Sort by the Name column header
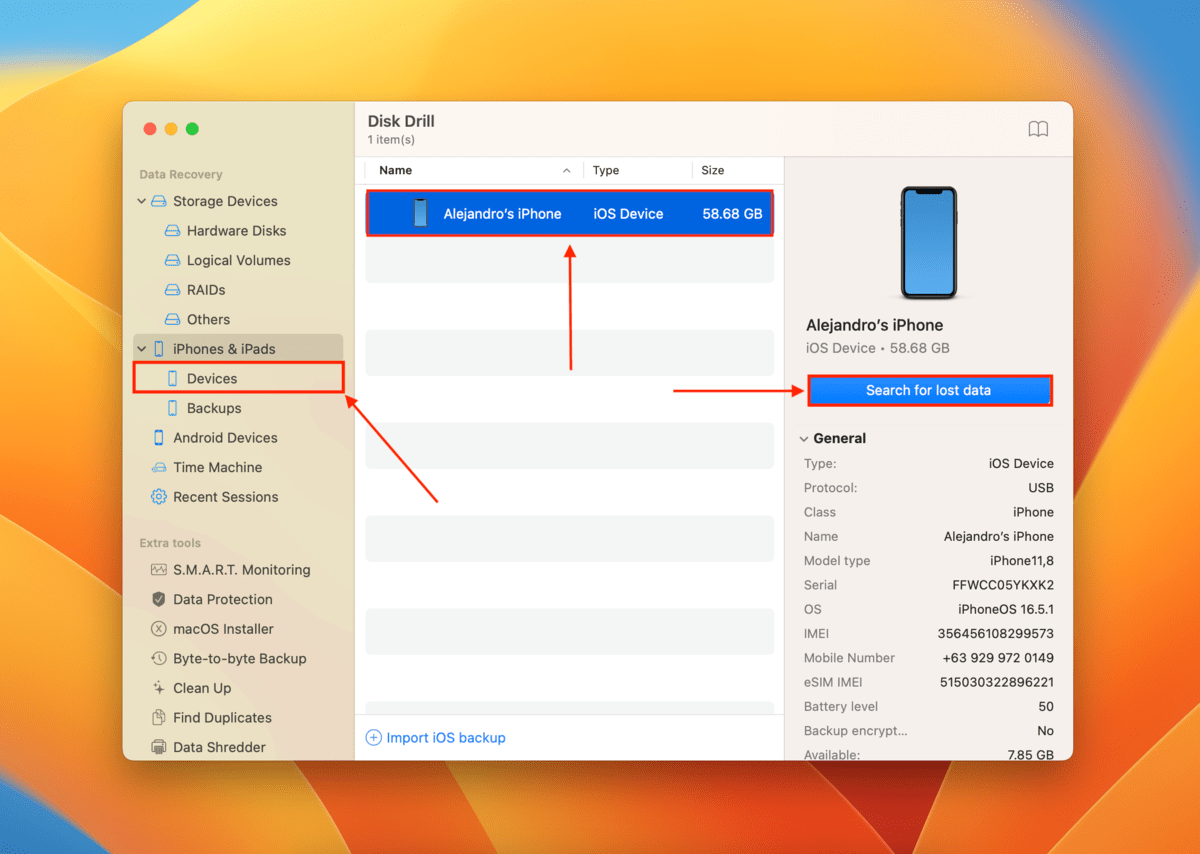The height and width of the screenshot is (854, 1200). [x=396, y=171]
